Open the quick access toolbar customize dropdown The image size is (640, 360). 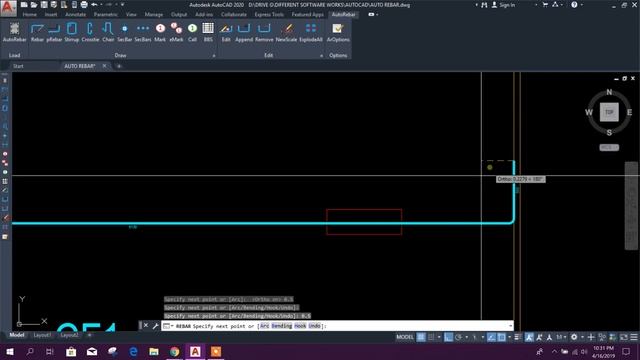coord(122,5)
